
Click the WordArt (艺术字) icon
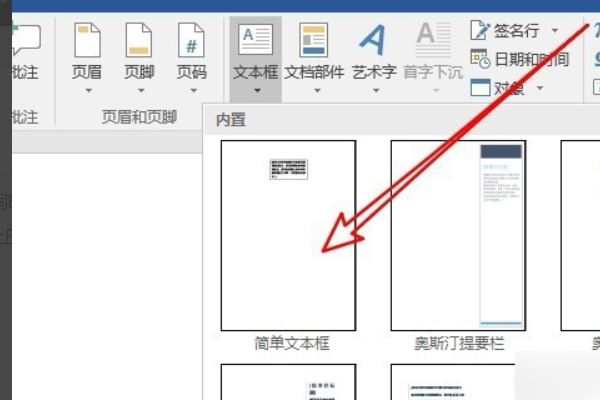(372, 39)
